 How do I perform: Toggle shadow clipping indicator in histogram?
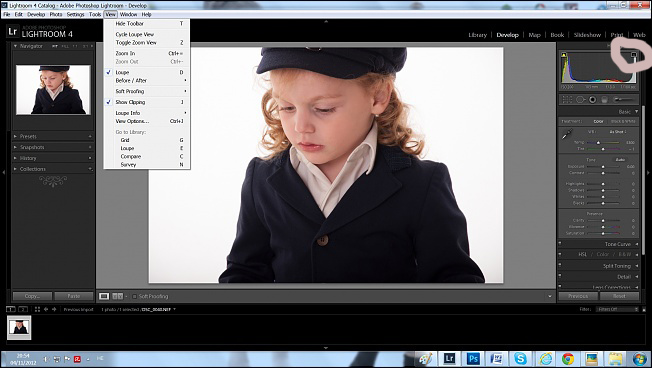564,55
